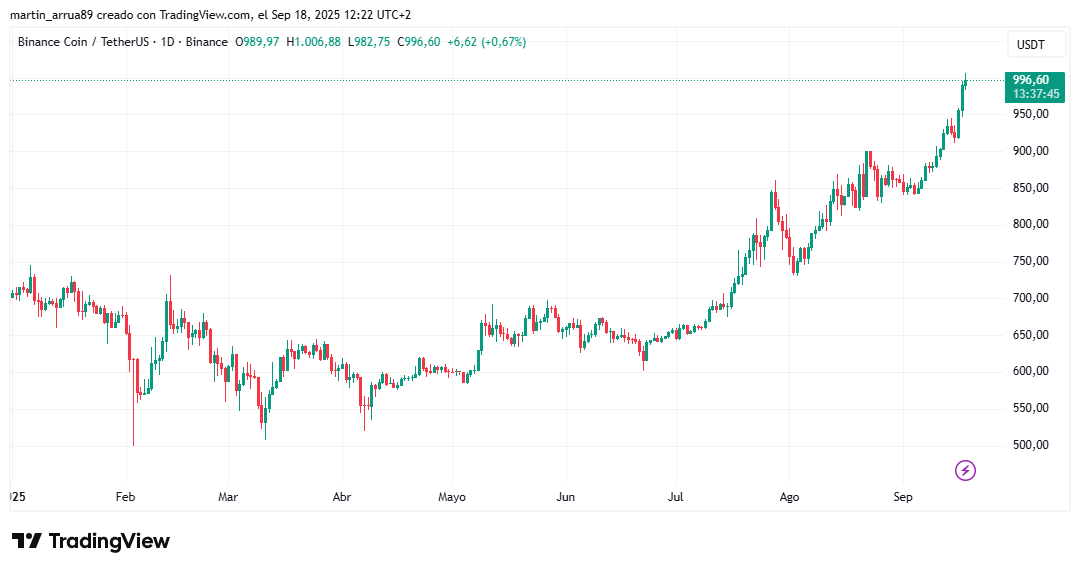The width and height of the screenshot is (1080, 571).
Task: Click the 750,00 price scale label
Action: pos(1030,261)
